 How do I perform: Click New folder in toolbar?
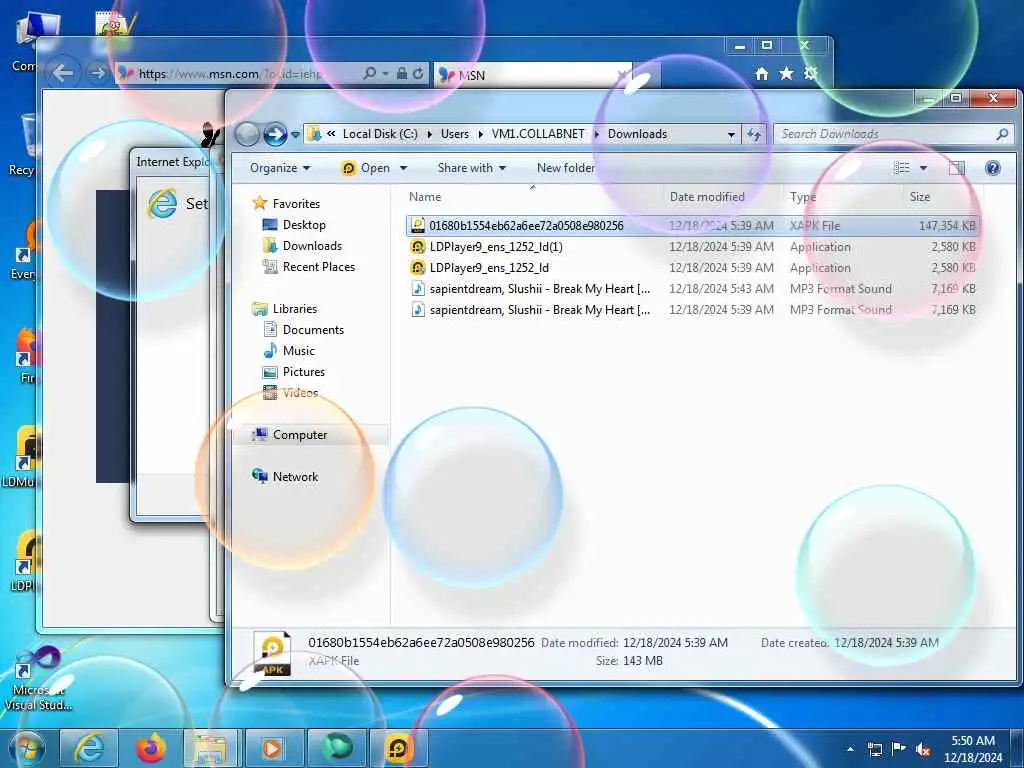(566, 168)
